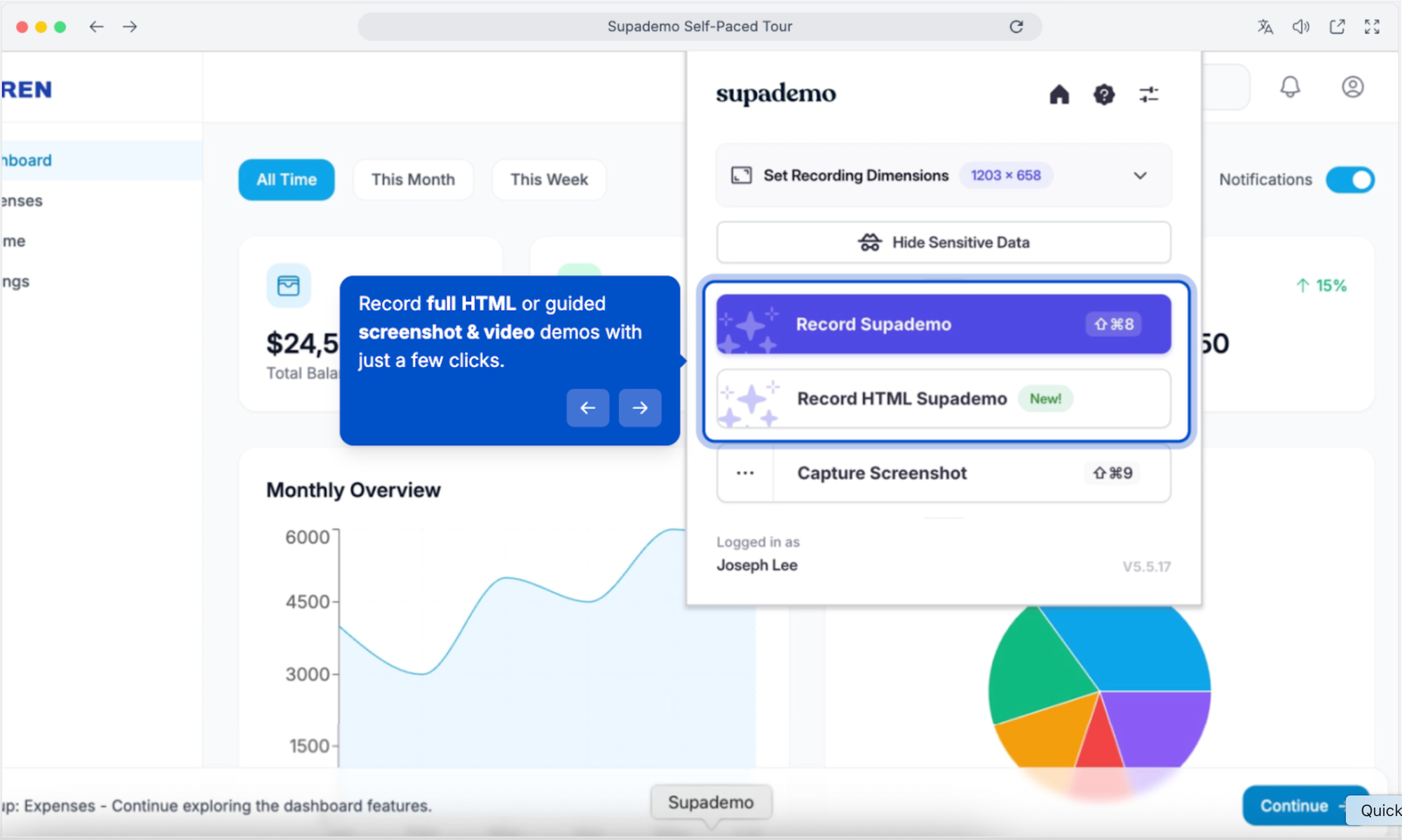Screen dimensions: 1402x840
Task: Select the All Time filter tab
Action: coord(286,179)
